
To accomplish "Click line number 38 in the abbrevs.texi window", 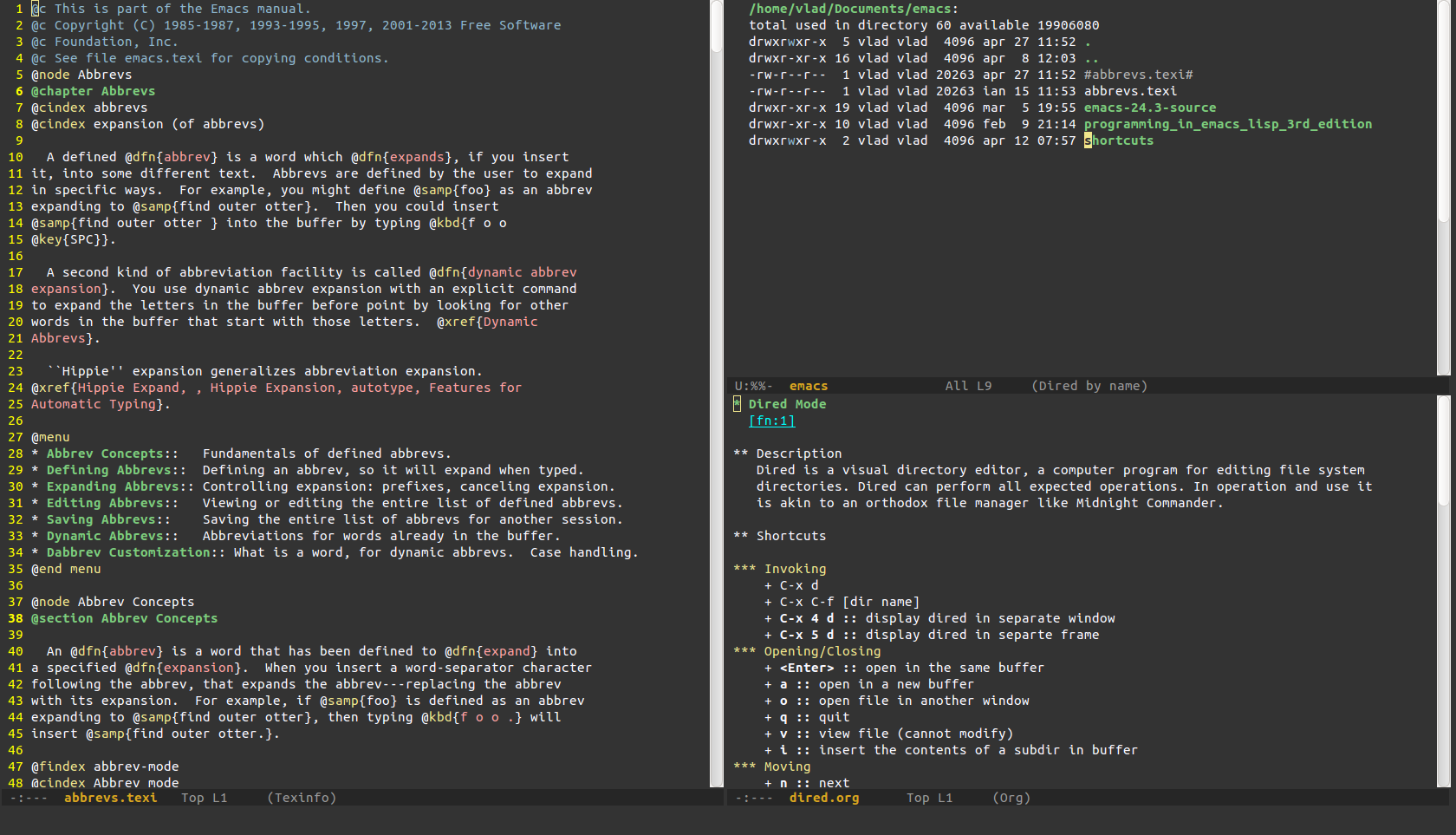I will click(x=16, y=618).
